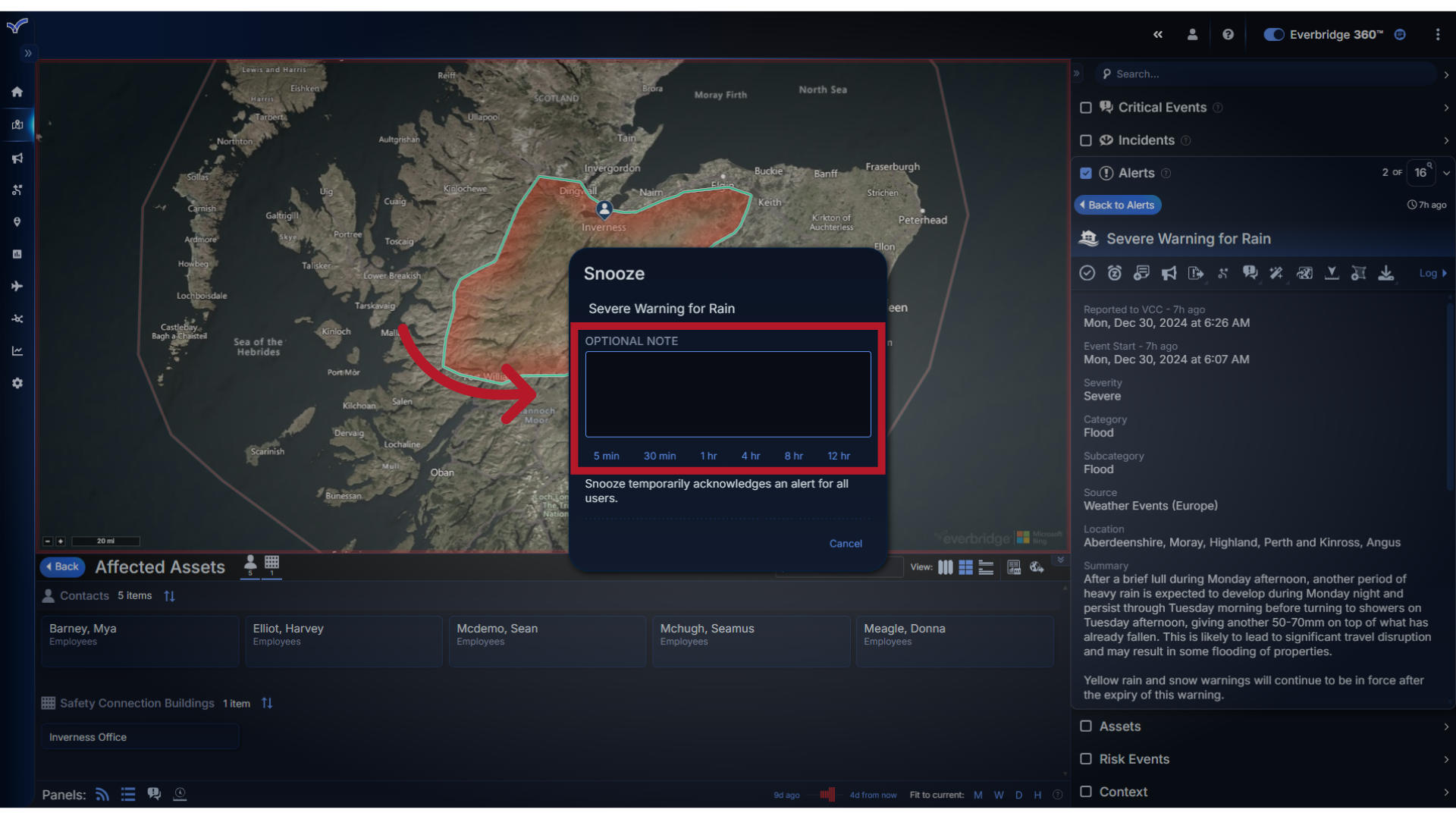Select the grid tiles view icon
This screenshot has width=1456, height=819.
pos(965,567)
